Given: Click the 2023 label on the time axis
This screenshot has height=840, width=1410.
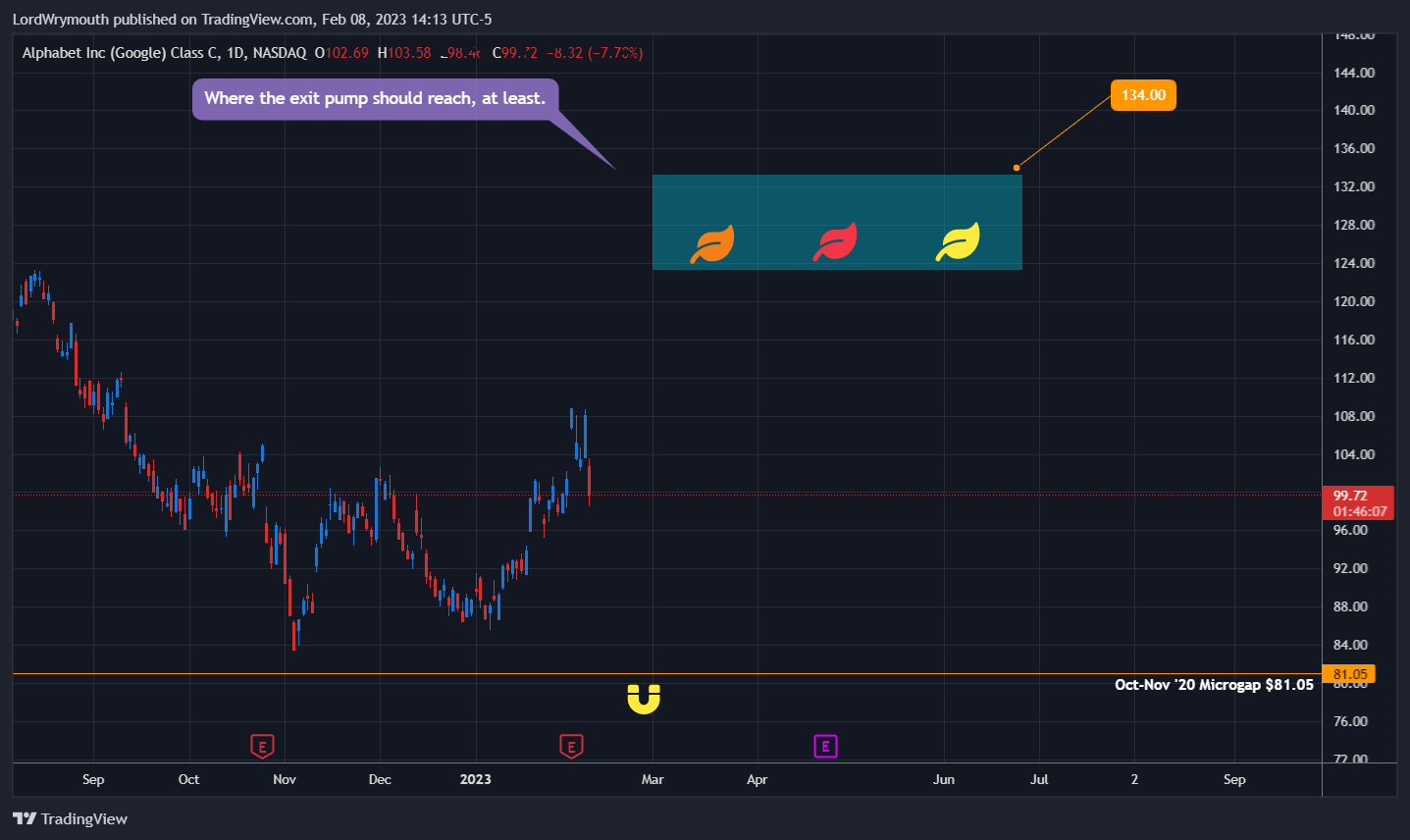Looking at the screenshot, I should (476, 779).
